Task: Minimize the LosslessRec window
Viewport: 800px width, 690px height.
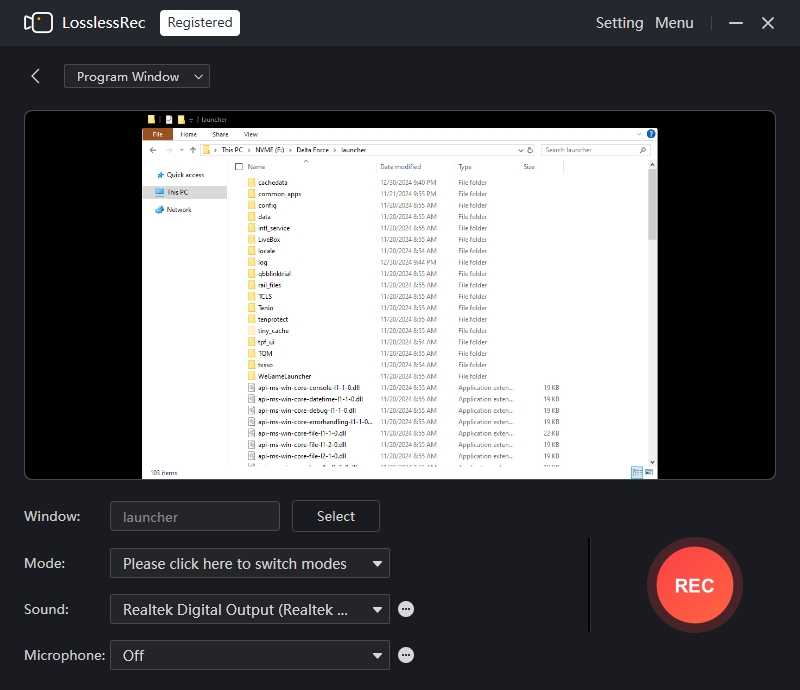Action: pos(736,23)
